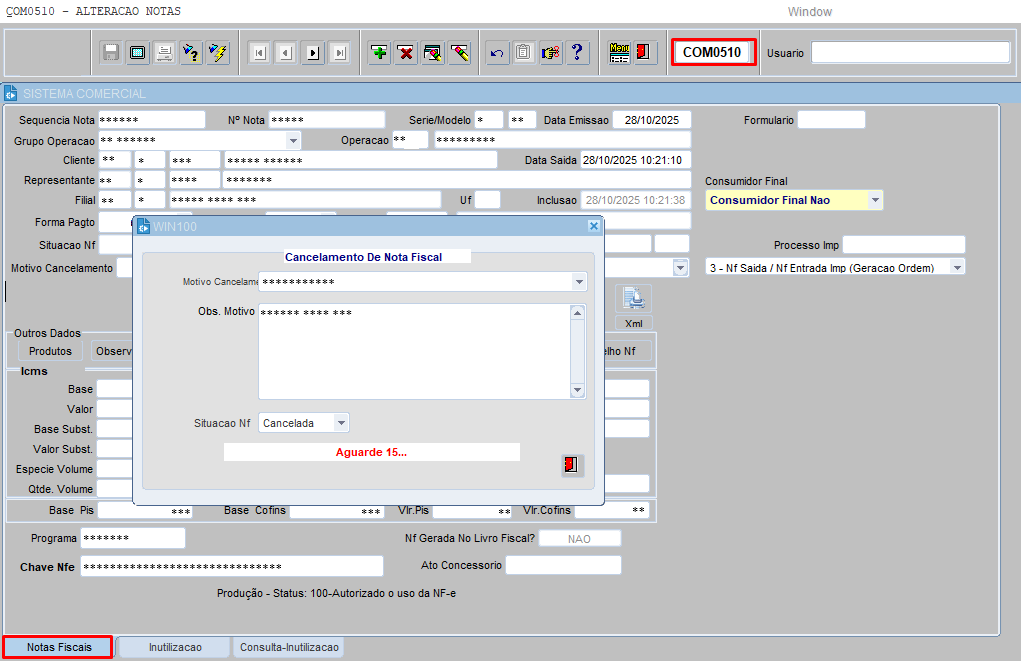Viewport: 1021px width, 661px height.
Task: Open the Menu icon in toolbar
Action: (x=619, y=53)
